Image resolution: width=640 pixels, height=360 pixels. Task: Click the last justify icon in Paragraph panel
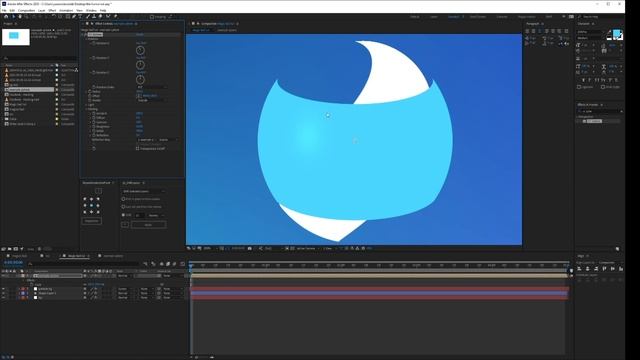click(x=566, y=31)
